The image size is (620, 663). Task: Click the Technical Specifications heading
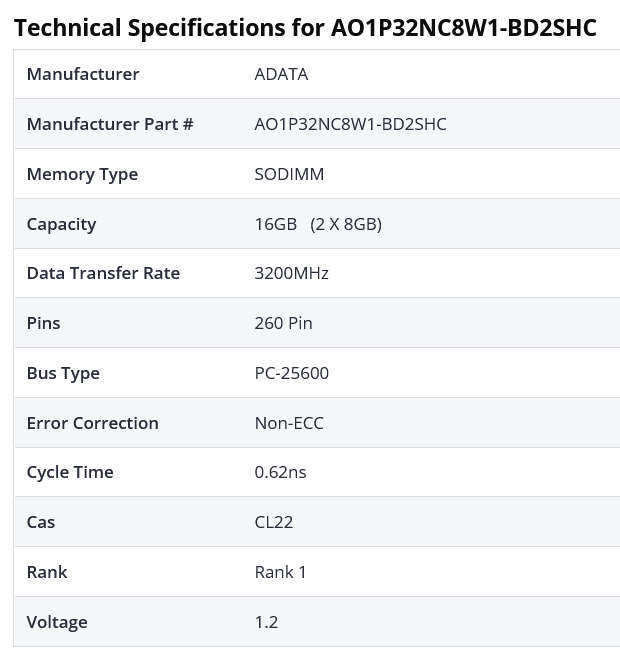pyautogui.click(x=305, y=28)
